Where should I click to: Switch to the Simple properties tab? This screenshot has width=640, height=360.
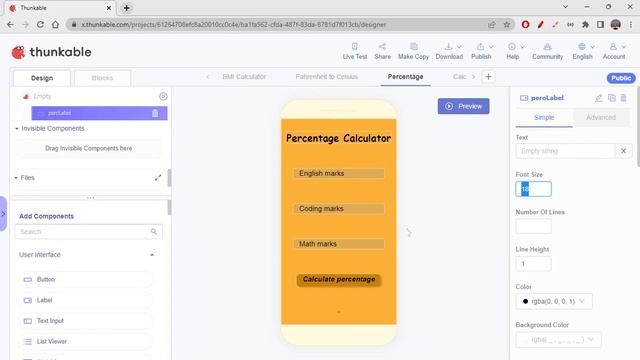pos(544,118)
